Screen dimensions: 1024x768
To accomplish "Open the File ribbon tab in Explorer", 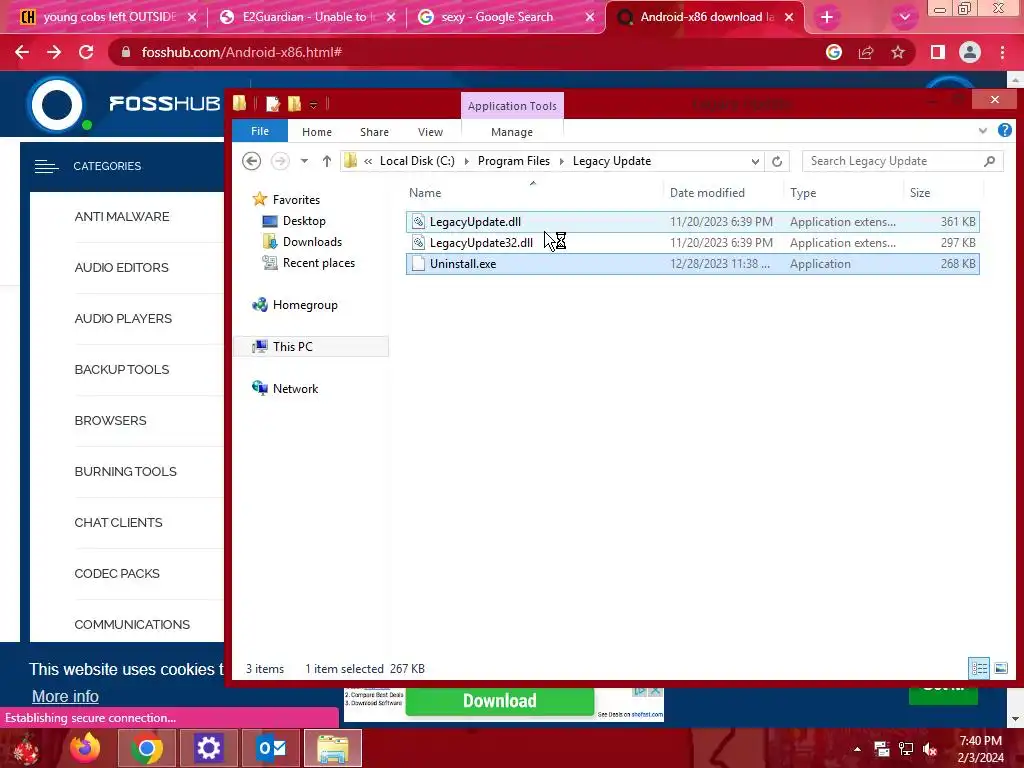I will pos(259,131).
